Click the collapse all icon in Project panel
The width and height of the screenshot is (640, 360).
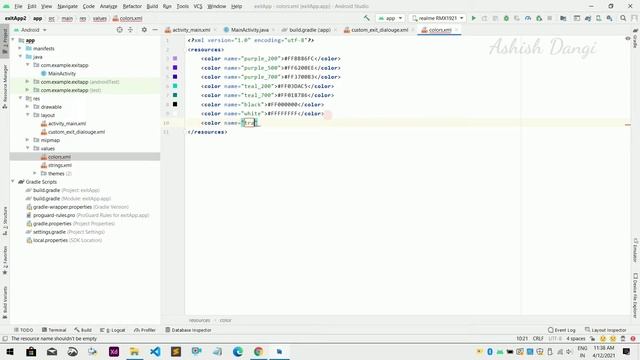coord(130,30)
